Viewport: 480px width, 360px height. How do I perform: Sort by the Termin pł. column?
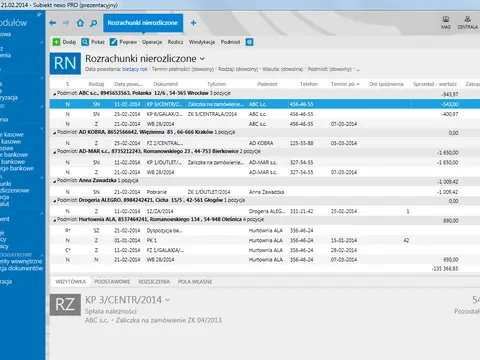pos(345,84)
